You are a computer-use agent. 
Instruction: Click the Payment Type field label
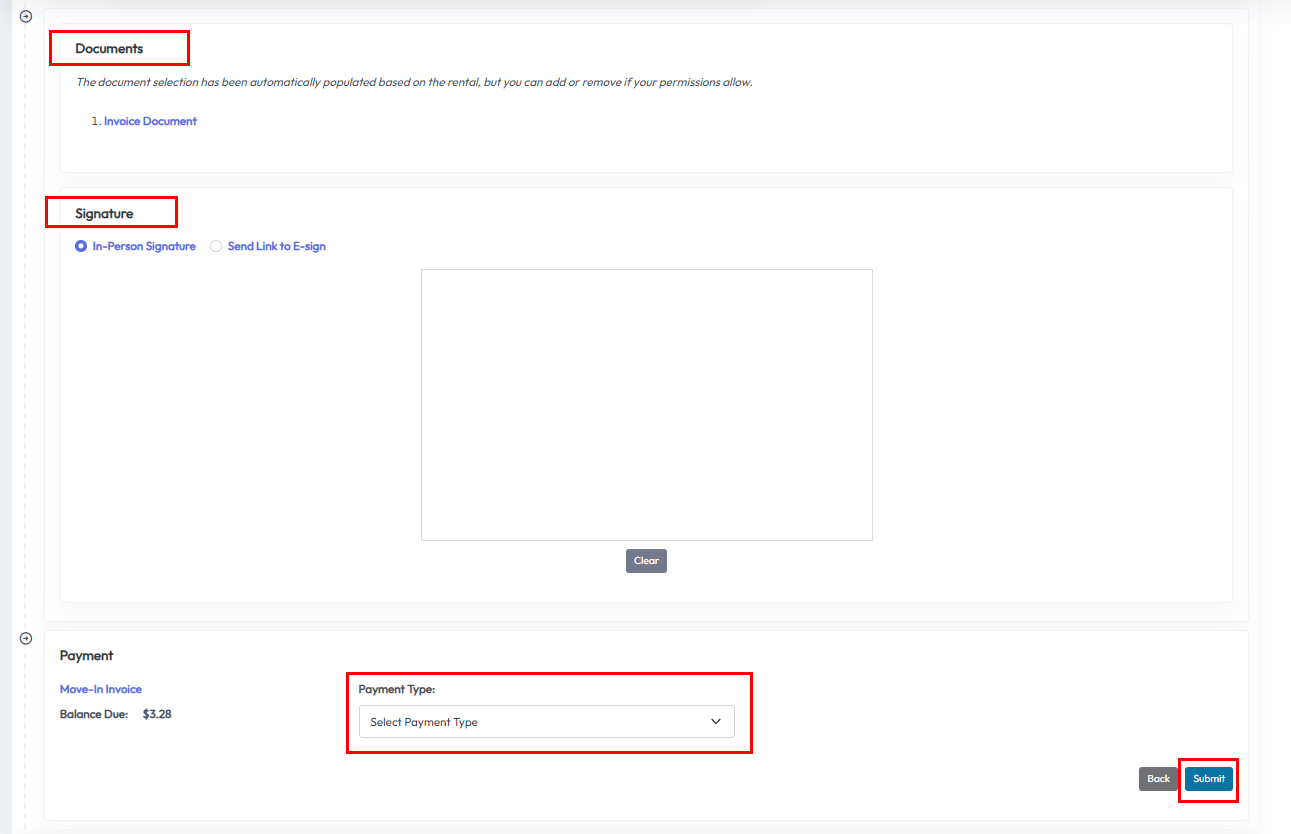[397, 689]
